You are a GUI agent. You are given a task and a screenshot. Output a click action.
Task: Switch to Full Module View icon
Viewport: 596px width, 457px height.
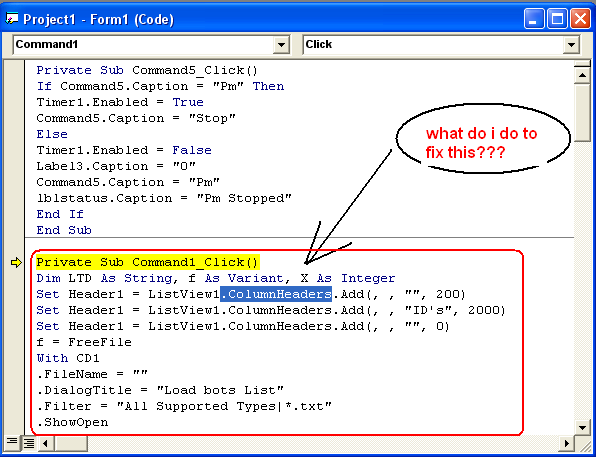pyautogui.click(x=28, y=443)
